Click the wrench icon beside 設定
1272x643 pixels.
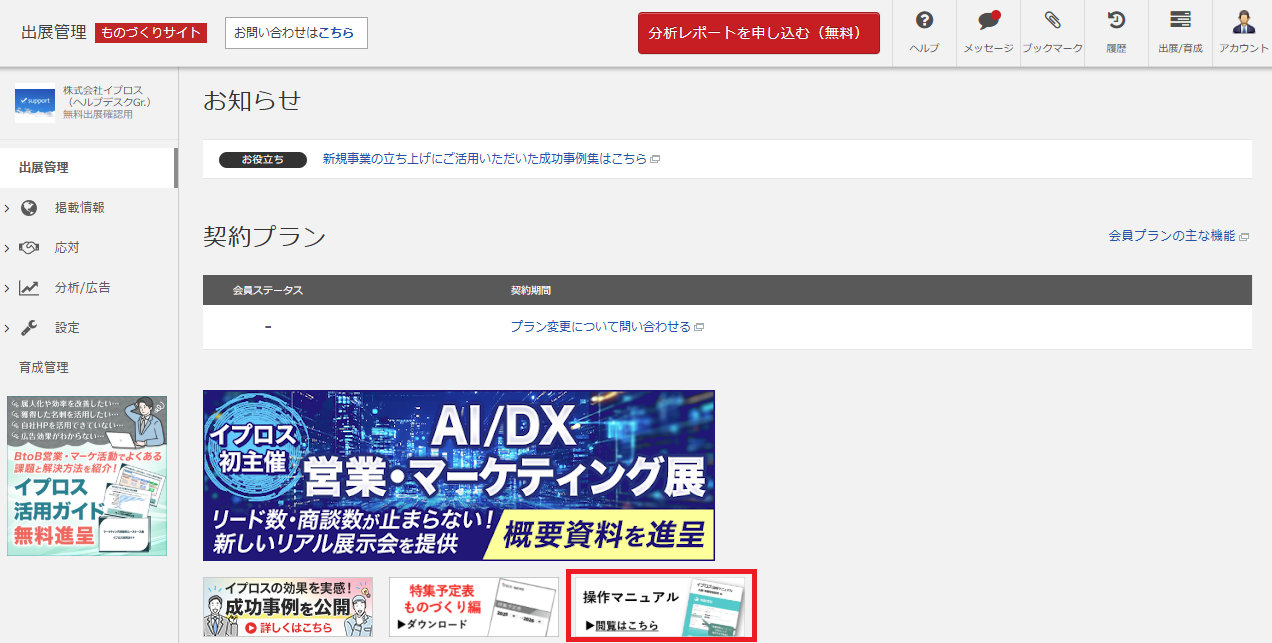[29, 328]
